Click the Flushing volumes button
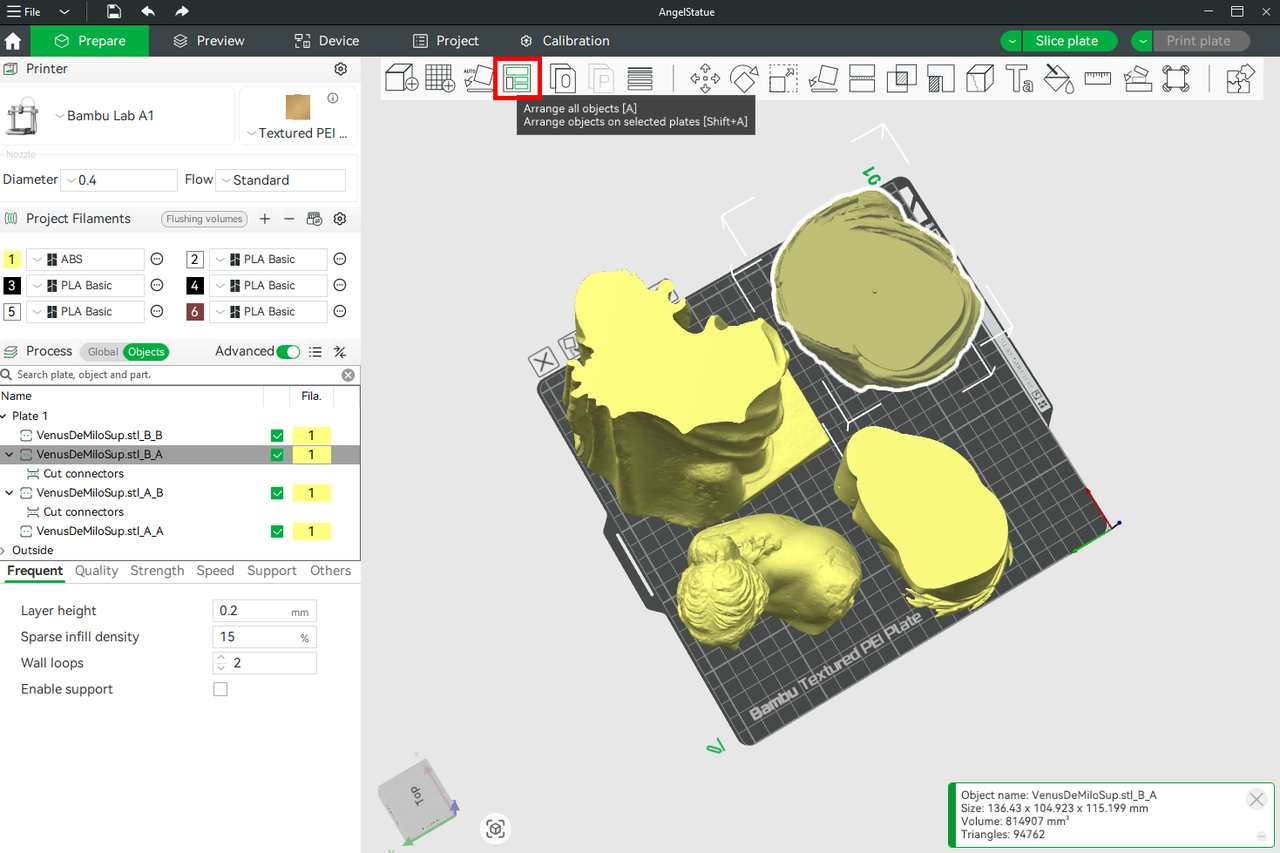The image size is (1280, 853). tap(205, 219)
